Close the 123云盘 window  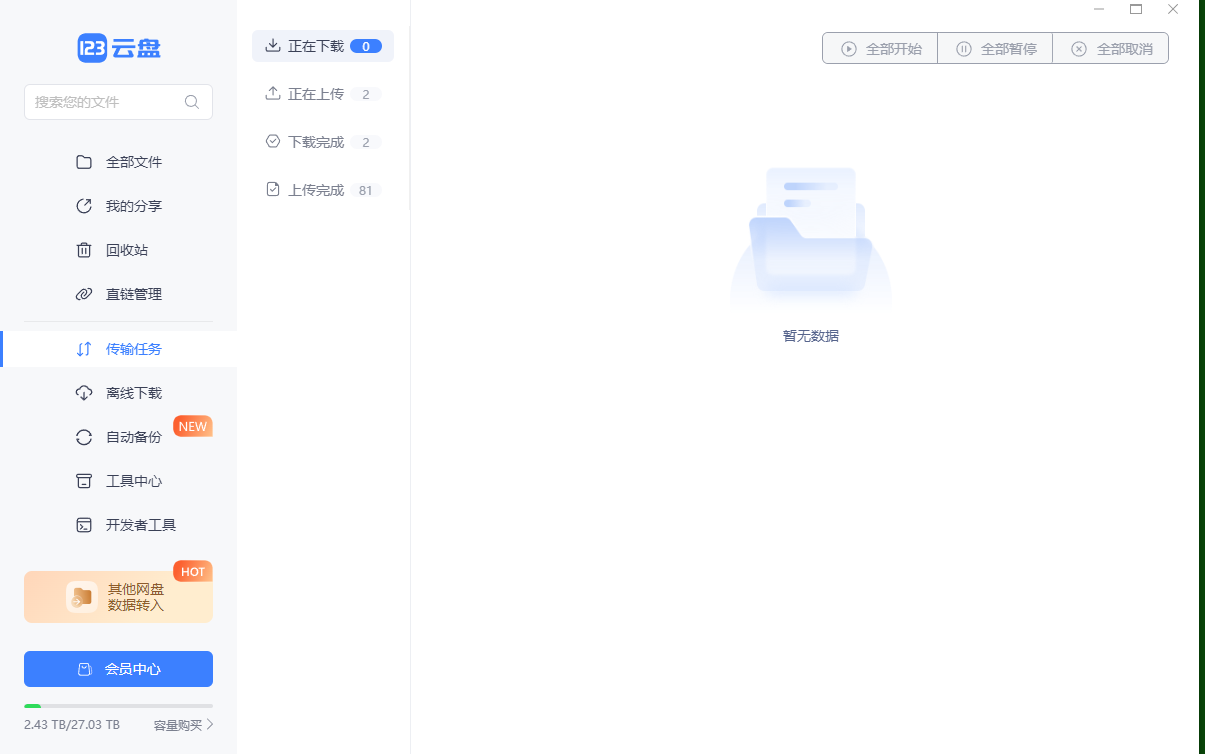(1173, 9)
